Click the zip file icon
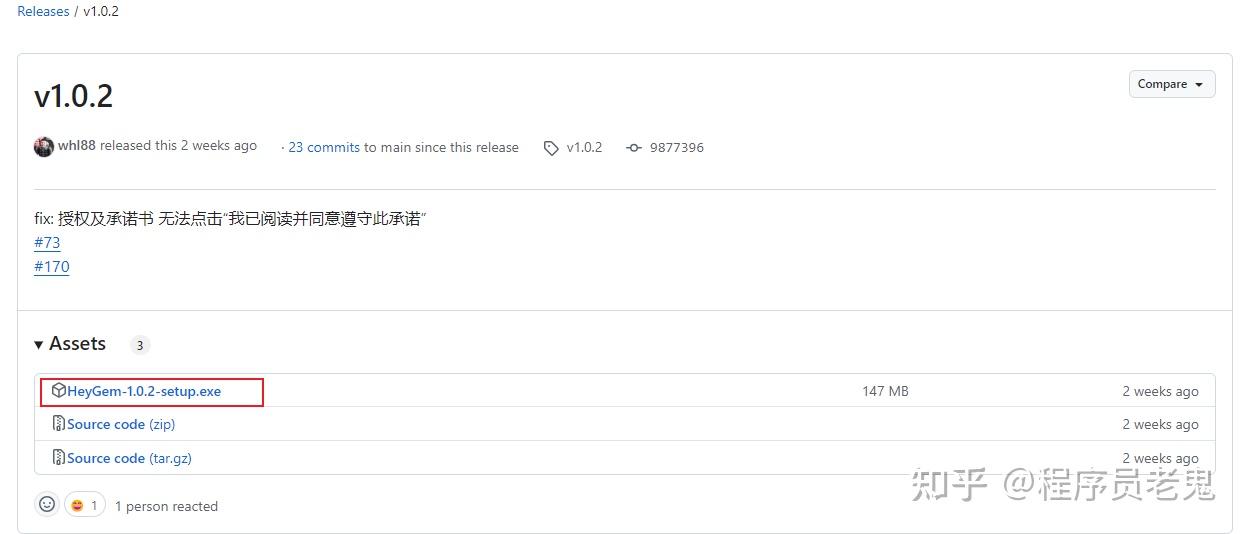 coord(59,424)
